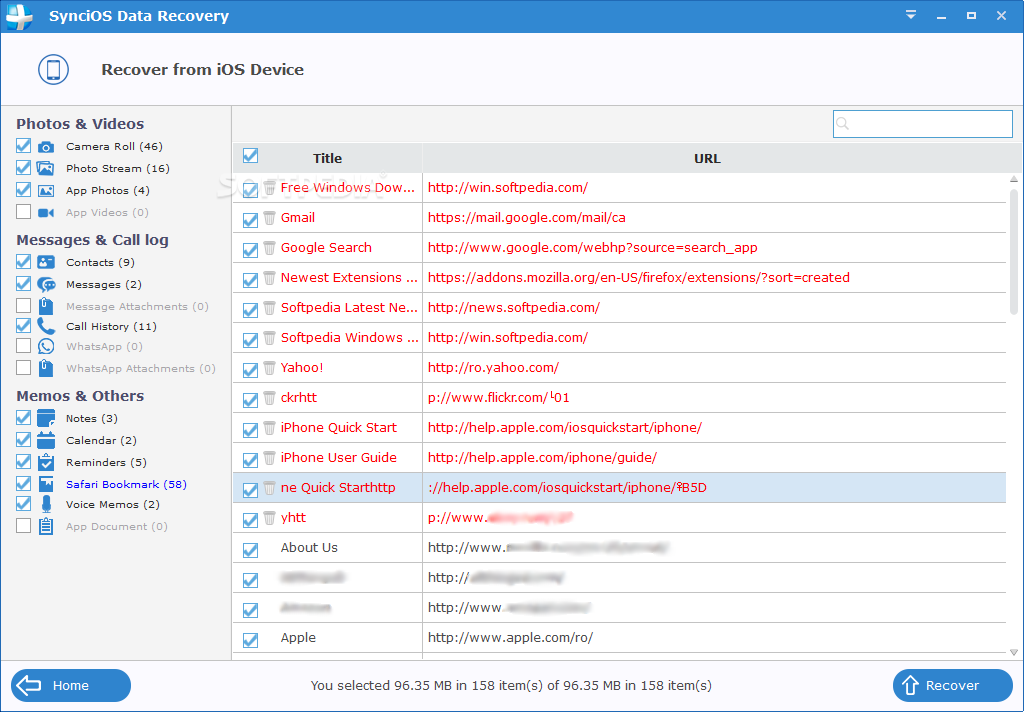Image resolution: width=1024 pixels, height=712 pixels.
Task: Open the App Photos (4) category
Action: (108, 191)
